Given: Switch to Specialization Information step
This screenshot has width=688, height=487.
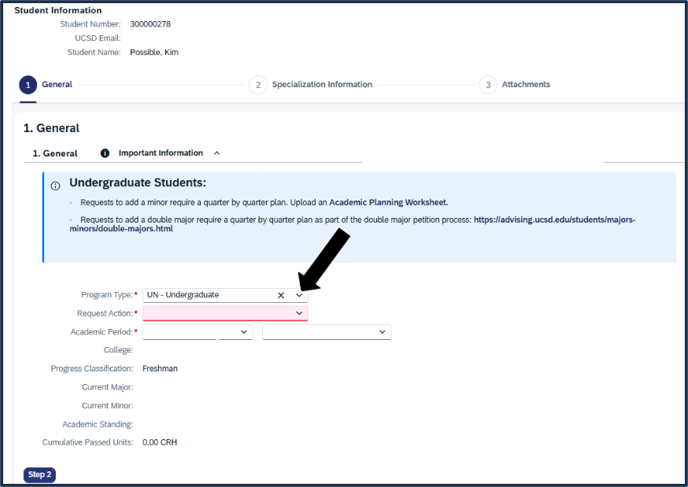Looking at the screenshot, I should (x=322, y=84).
